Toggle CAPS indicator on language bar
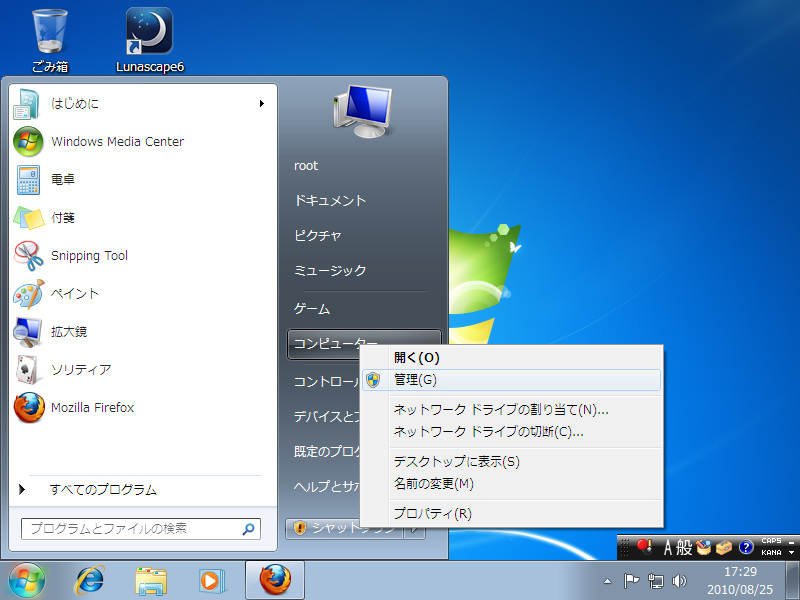 (771, 541)
